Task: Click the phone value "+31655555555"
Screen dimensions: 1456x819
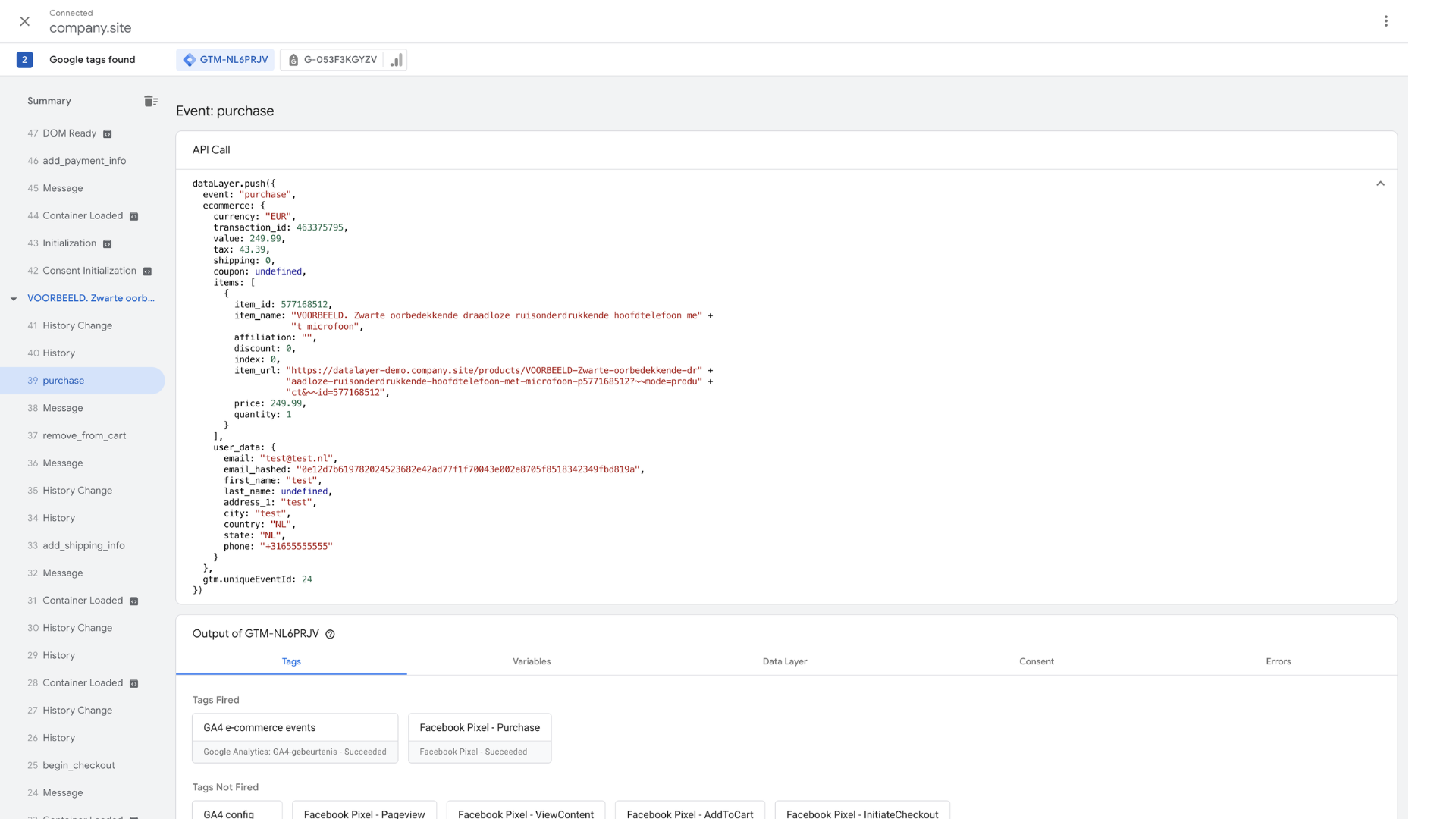Action: [x=297, y=546]
